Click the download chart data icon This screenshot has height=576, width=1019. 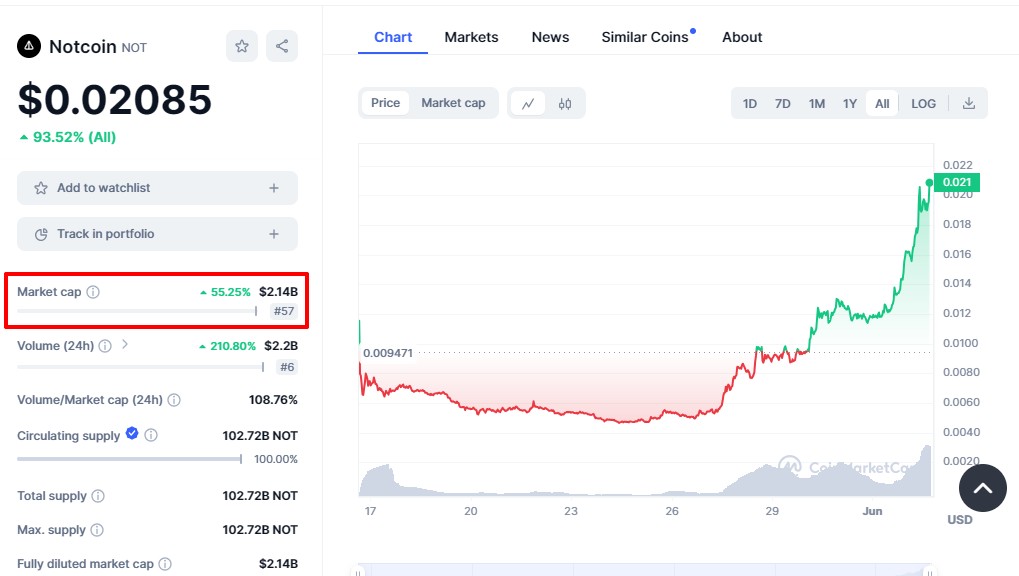[968, 103]
